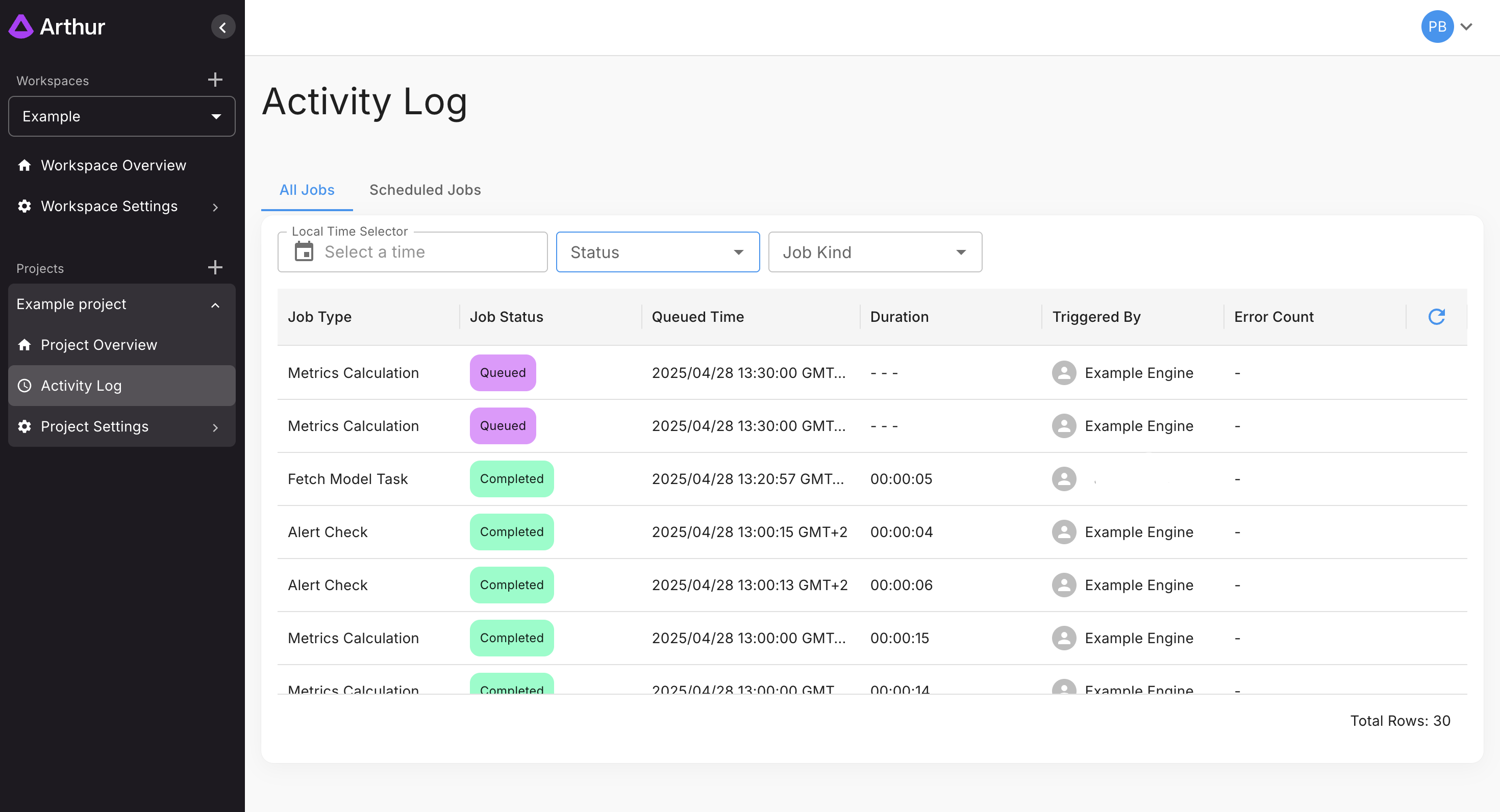
Task: Click the Arthur logo icon
Action: click(21, 27)
